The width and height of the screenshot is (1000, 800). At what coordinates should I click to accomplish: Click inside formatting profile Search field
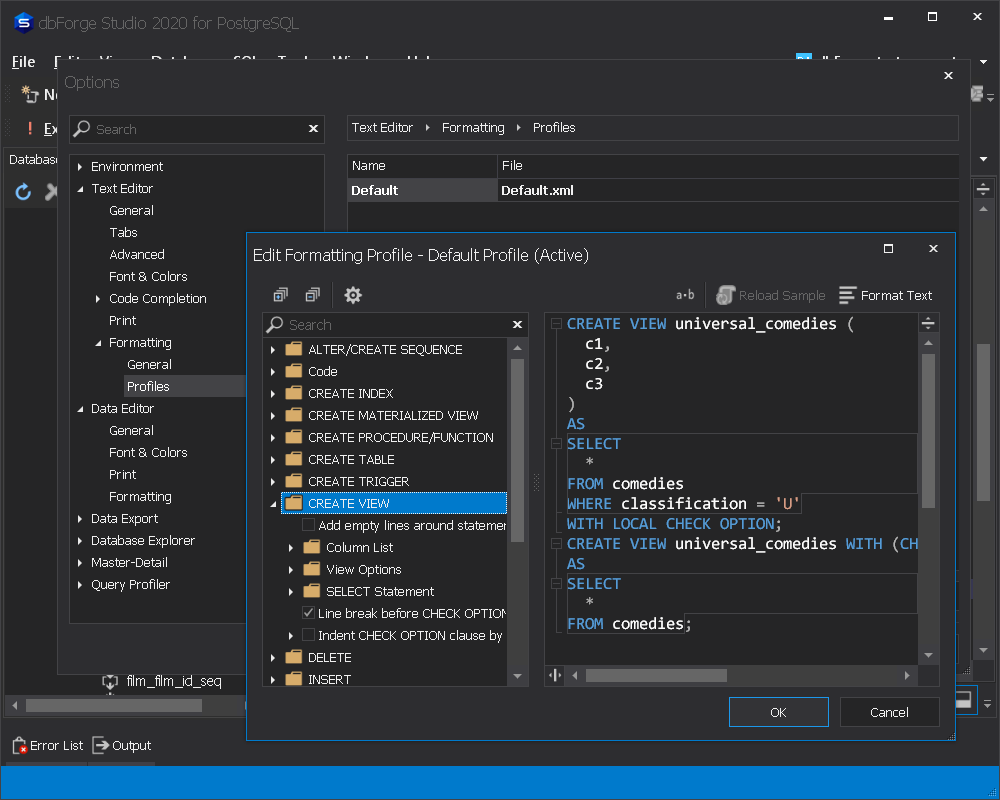[x=395, y=325]
